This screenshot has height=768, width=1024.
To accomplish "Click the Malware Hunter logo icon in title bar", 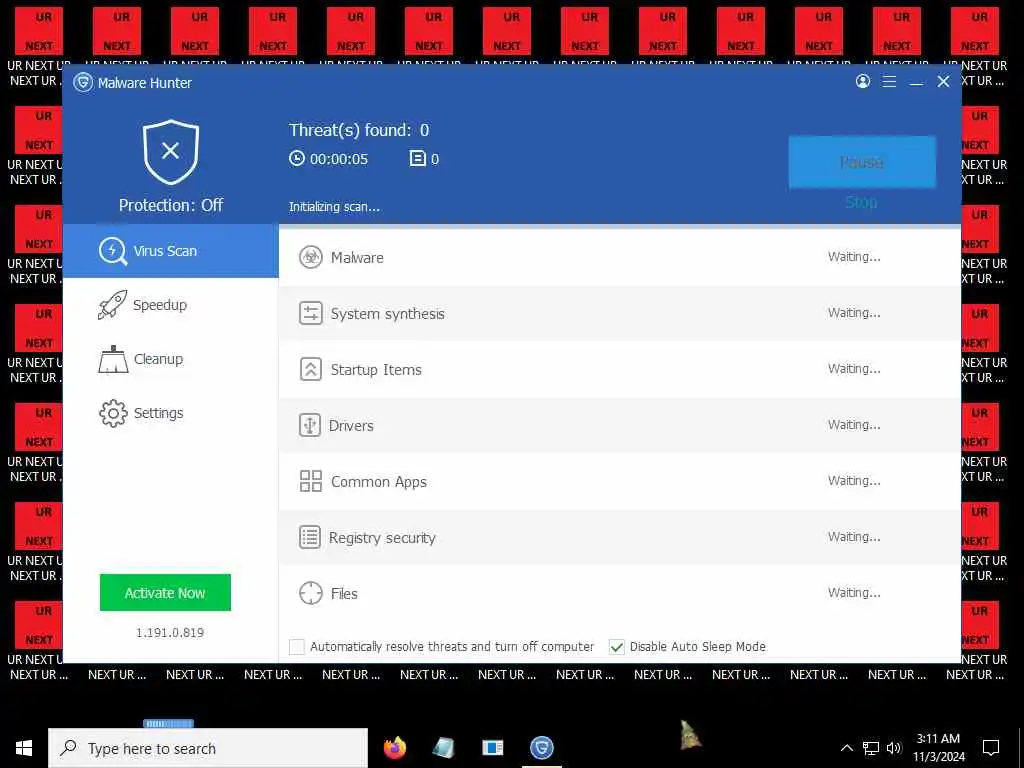I will pos(83,82).
